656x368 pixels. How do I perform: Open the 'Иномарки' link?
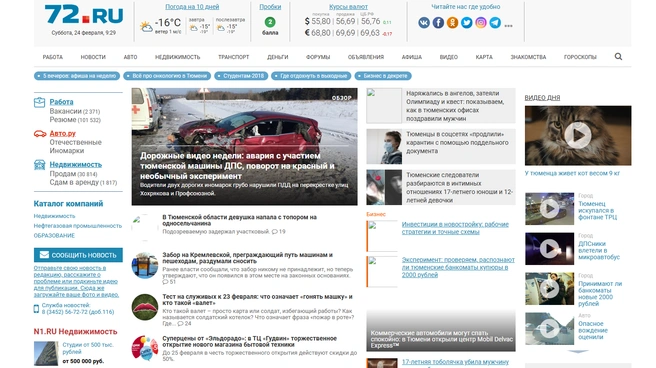click(x=67, y=151)
